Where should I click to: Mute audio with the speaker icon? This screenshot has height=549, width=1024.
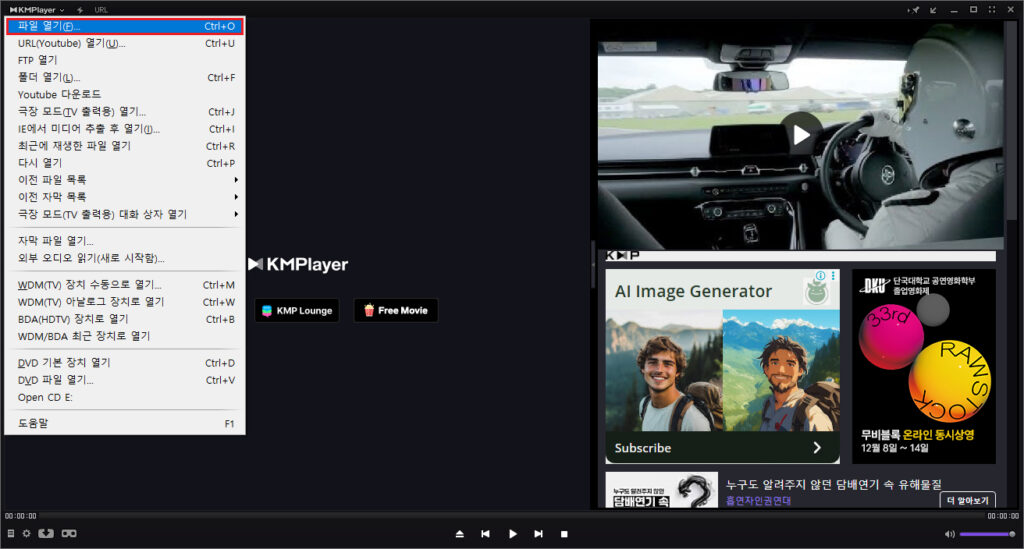pyautogui.click(x=949, y=534)
